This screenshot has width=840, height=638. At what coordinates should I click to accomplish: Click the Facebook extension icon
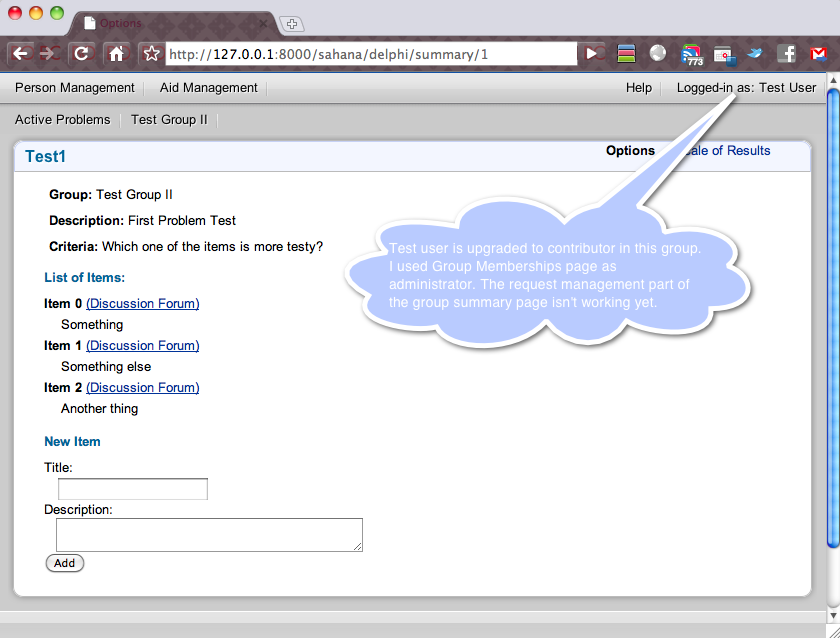tap(788, 54)
